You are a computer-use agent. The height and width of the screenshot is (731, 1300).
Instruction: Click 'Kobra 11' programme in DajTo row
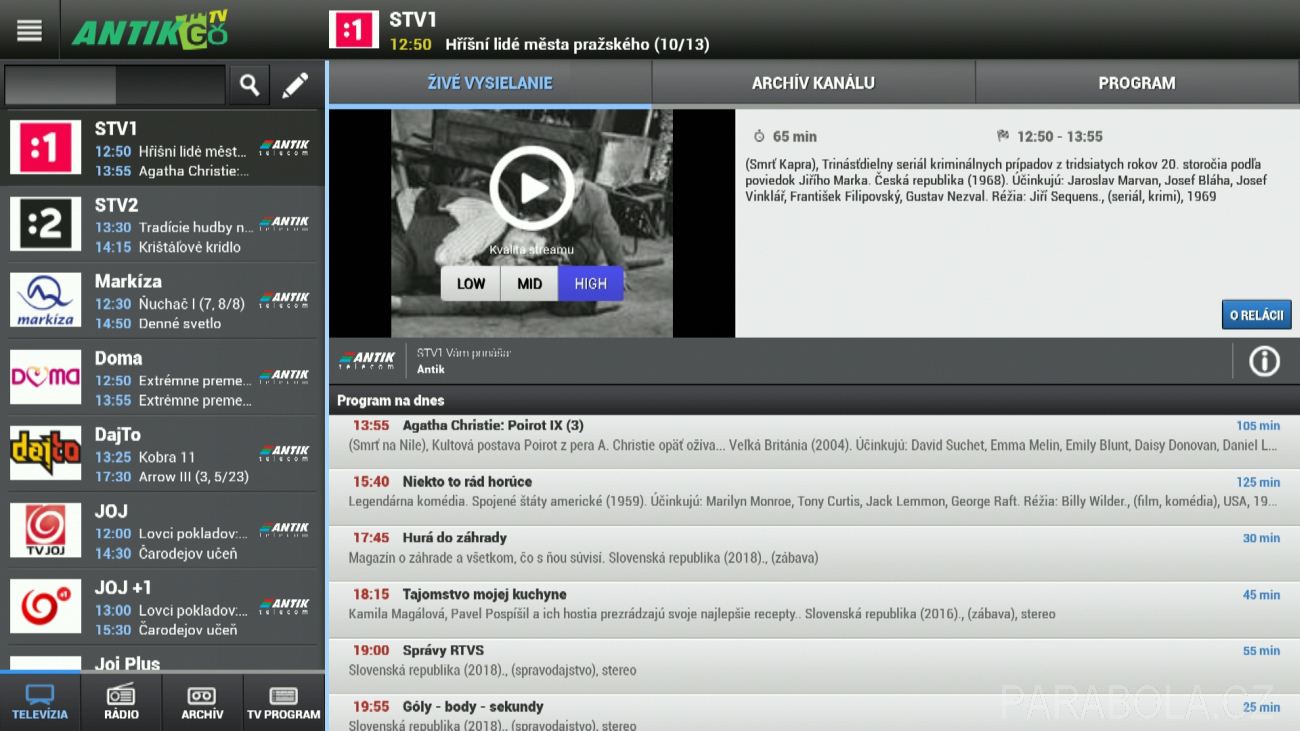(167, 457)
